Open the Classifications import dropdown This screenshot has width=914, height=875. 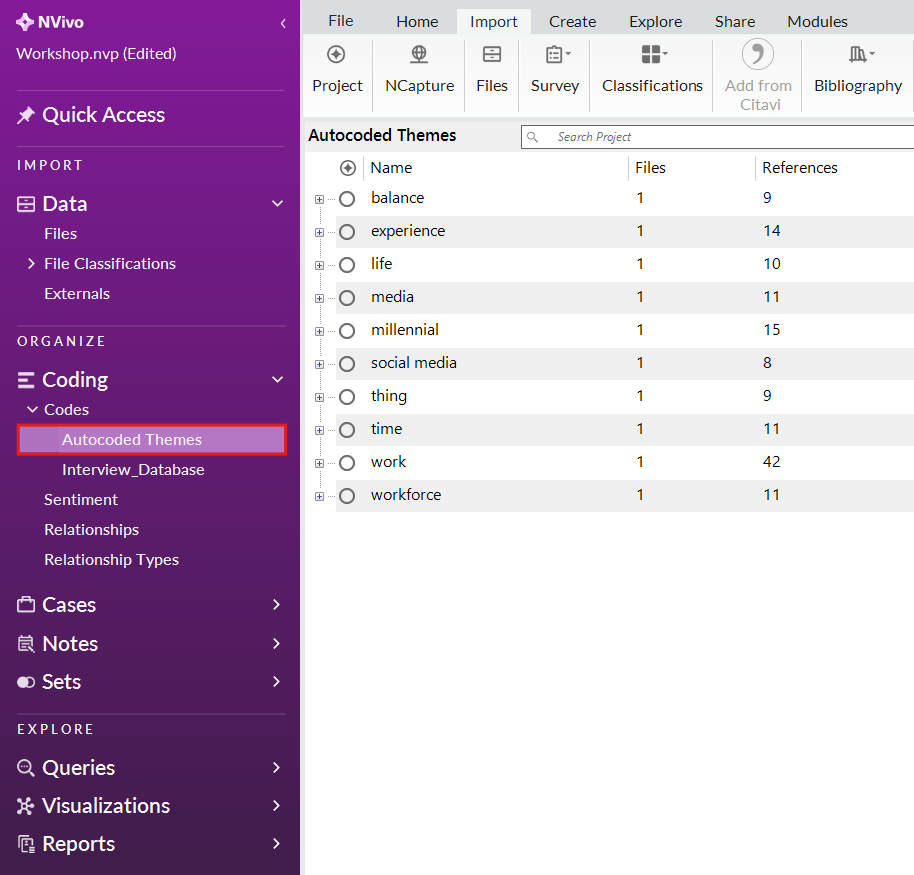(654, 54)
